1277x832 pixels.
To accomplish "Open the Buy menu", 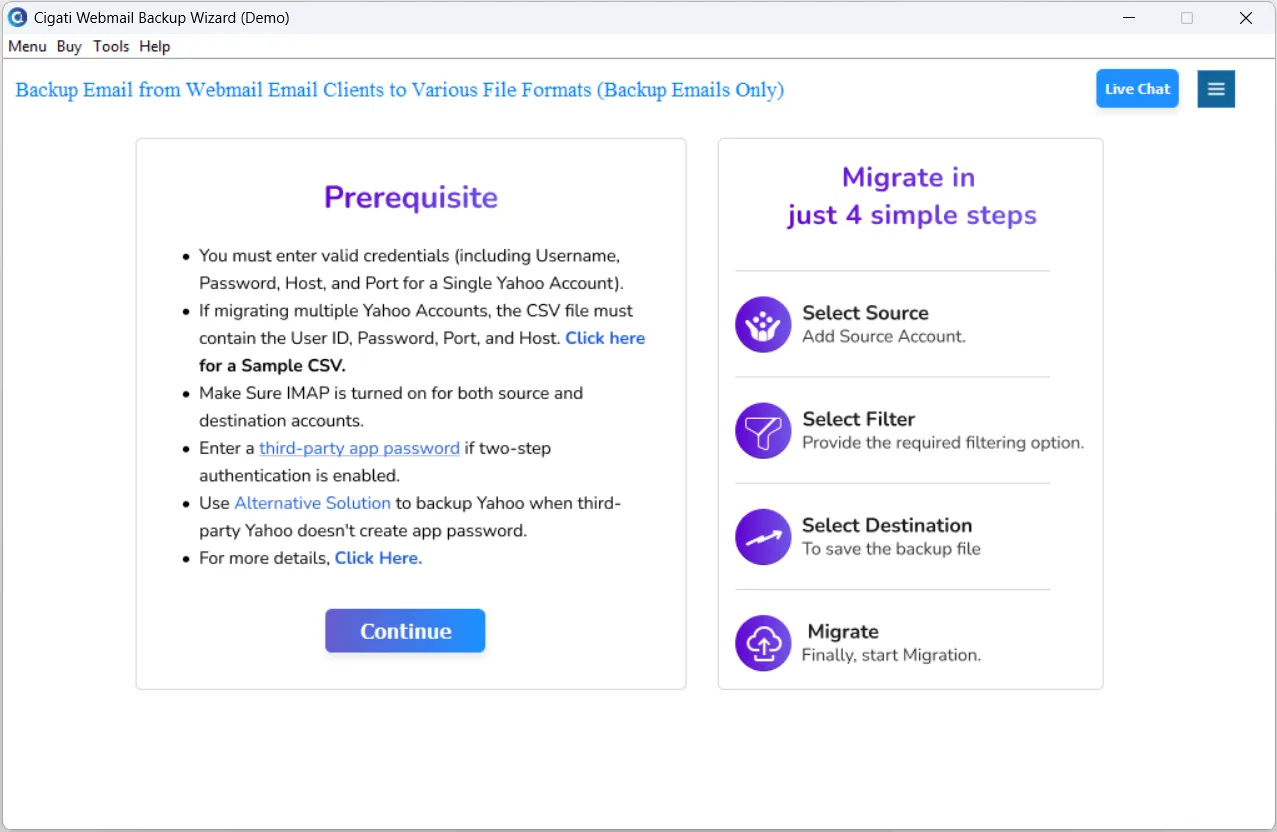I will click(x=69, y=46).
